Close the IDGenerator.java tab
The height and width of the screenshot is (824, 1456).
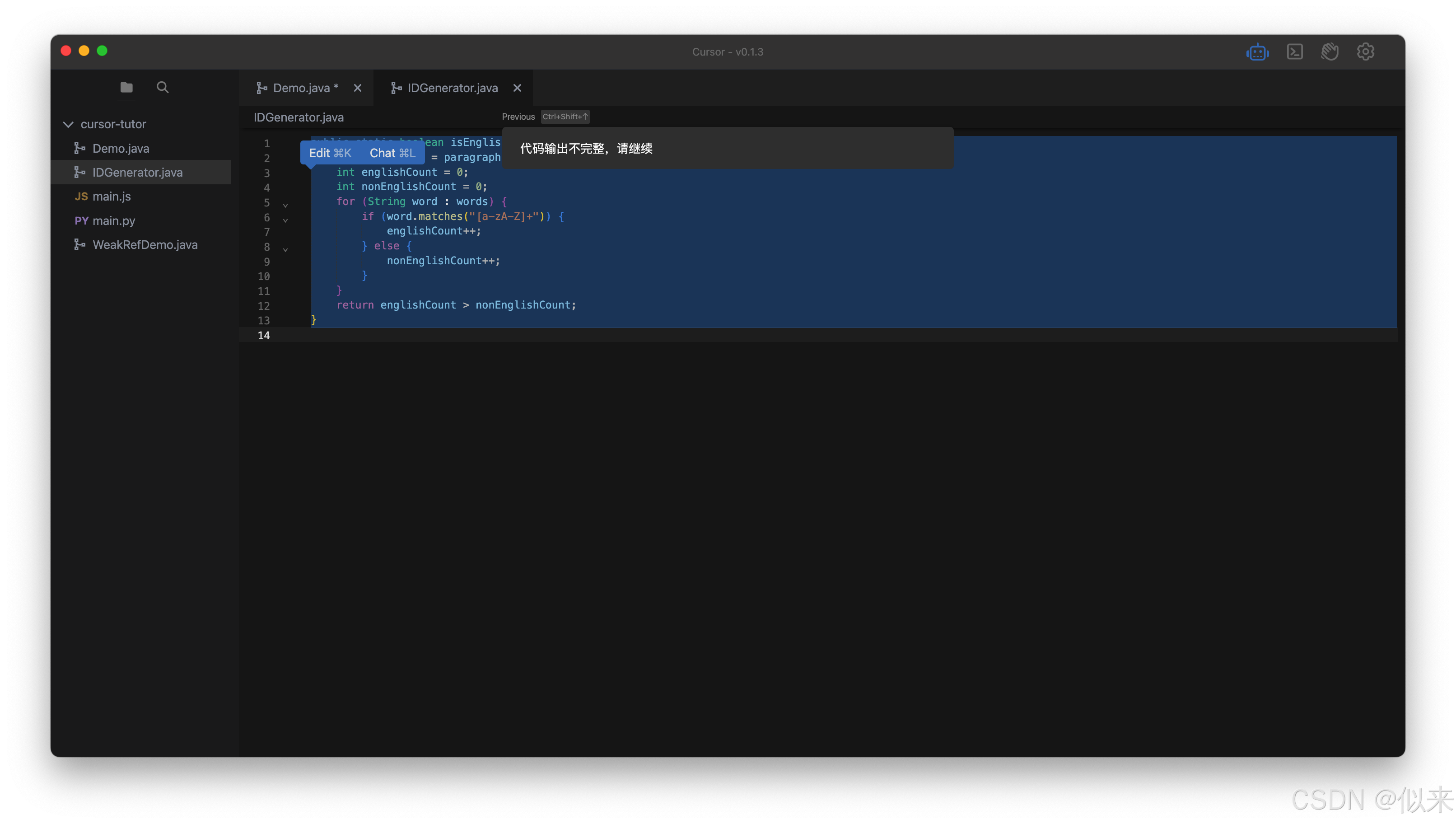pyautogui.click(x=517, y=88)
